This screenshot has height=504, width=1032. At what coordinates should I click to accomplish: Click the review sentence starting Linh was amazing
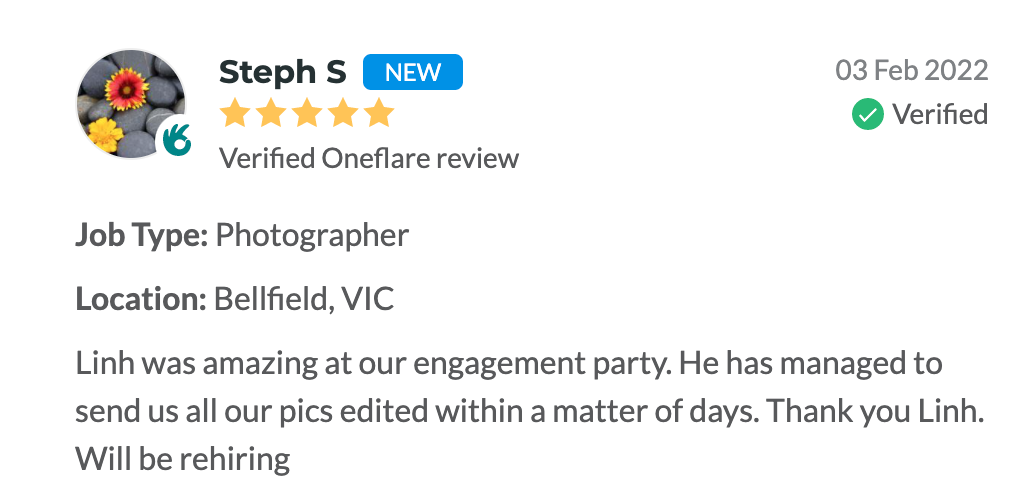508,363
